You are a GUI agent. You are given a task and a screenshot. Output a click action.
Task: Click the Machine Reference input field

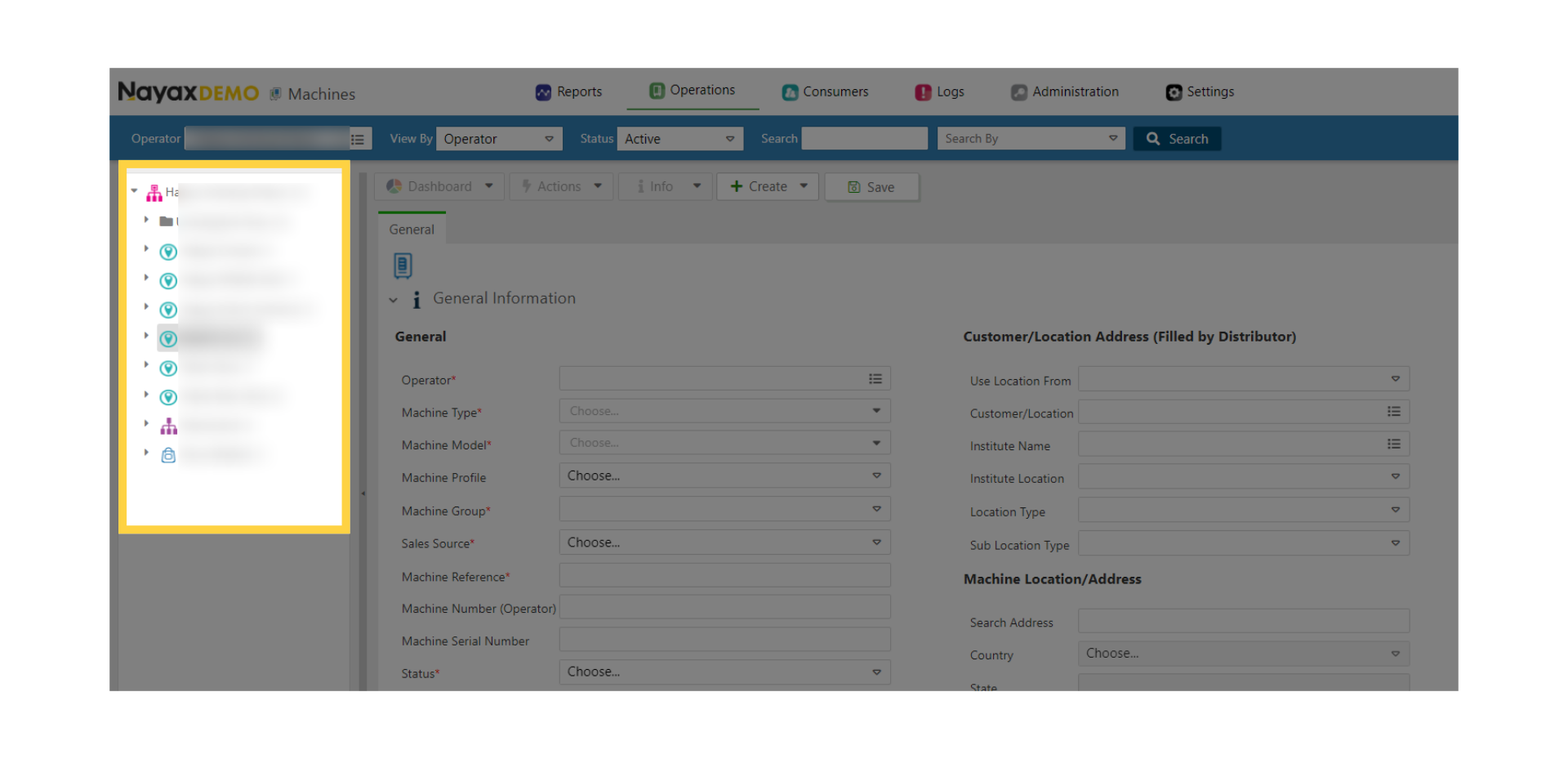724,575
